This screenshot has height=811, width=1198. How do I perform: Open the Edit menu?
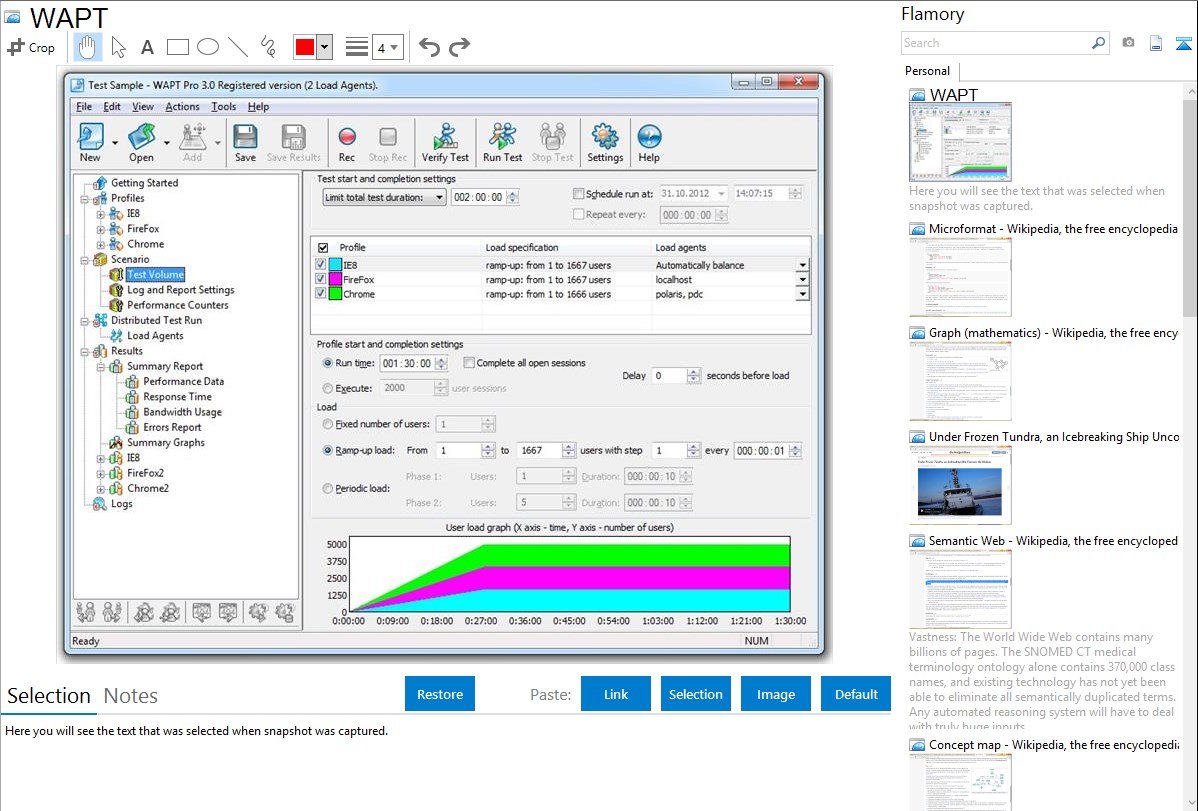click(112, 107)
